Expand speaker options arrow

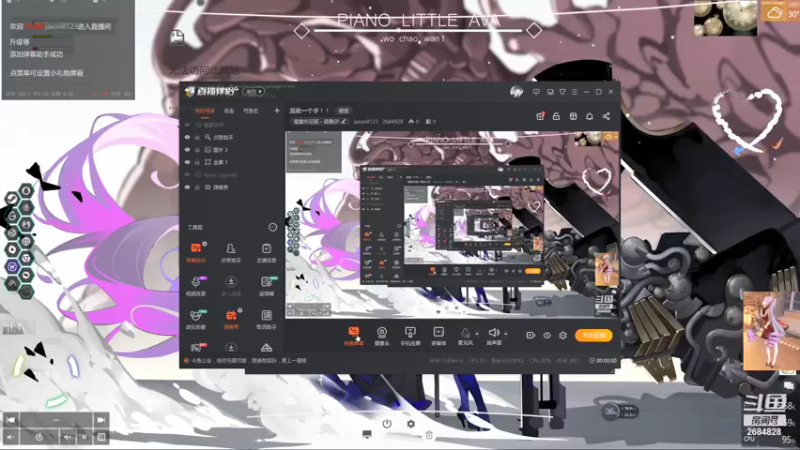pos(506,334)
